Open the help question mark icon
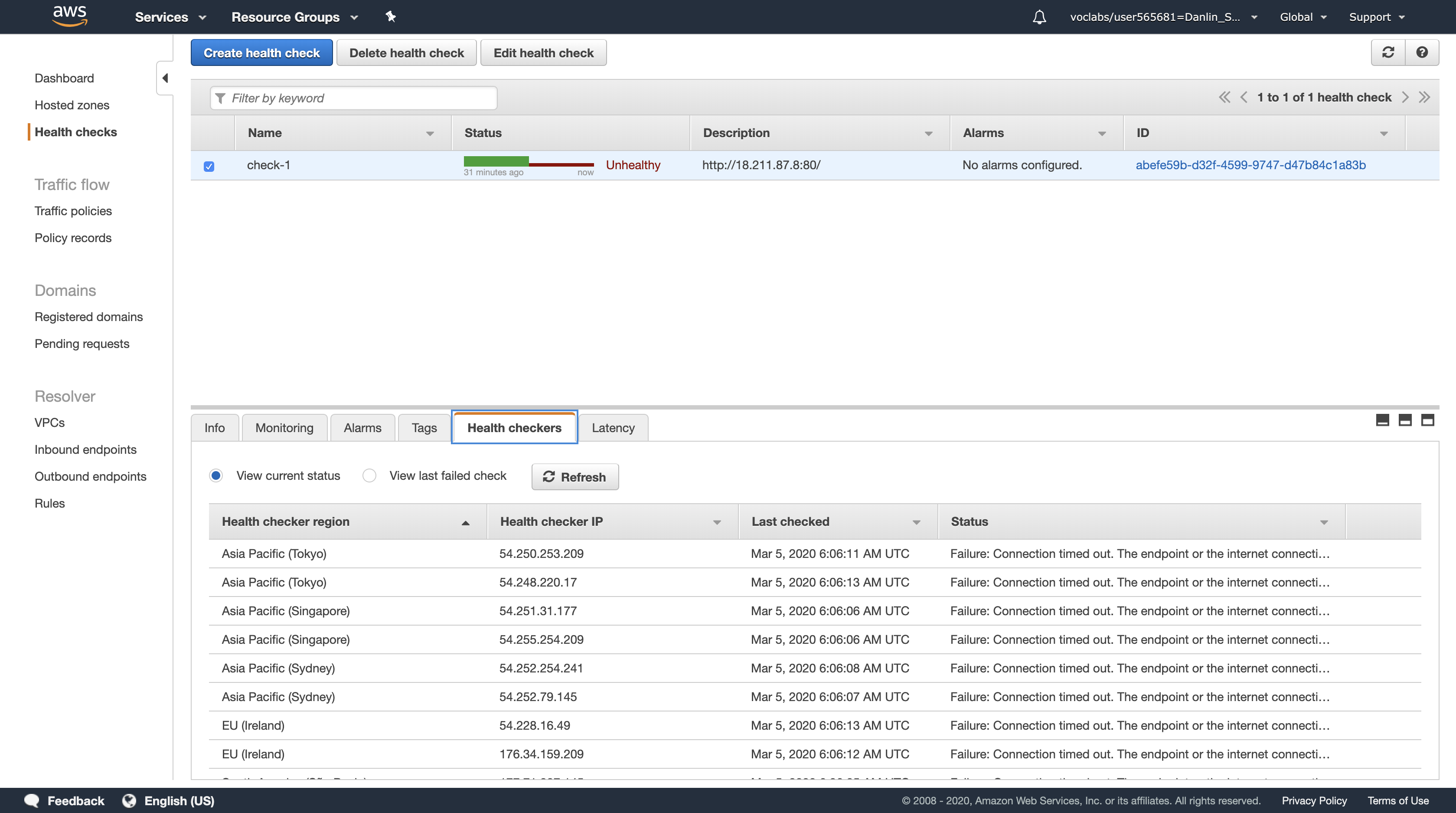Image resolution: width=1456 pixels, height=813 pixels. [1421, 52]
